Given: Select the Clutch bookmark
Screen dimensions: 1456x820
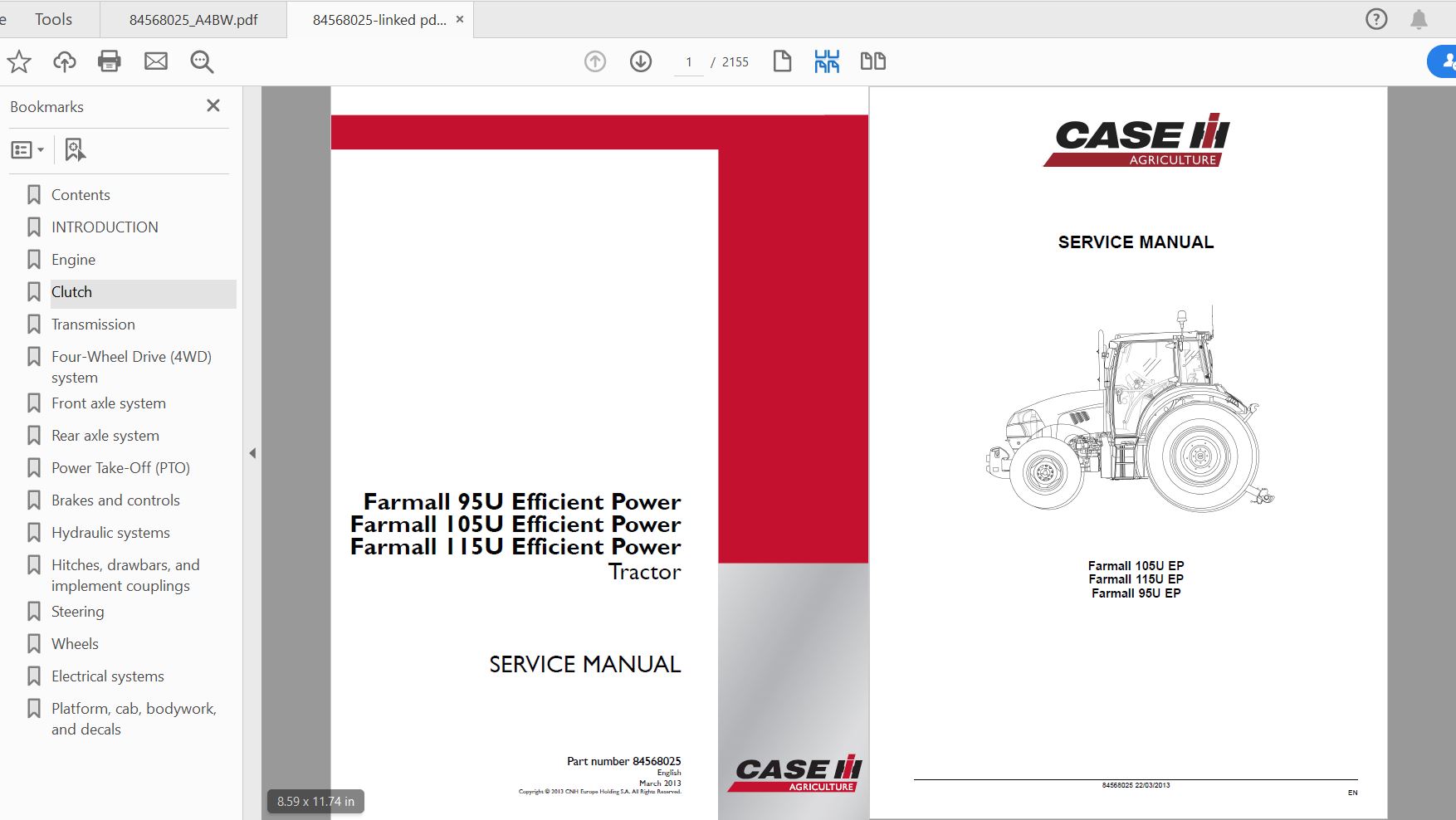Looking at the screenshot, I should (71, 292).
